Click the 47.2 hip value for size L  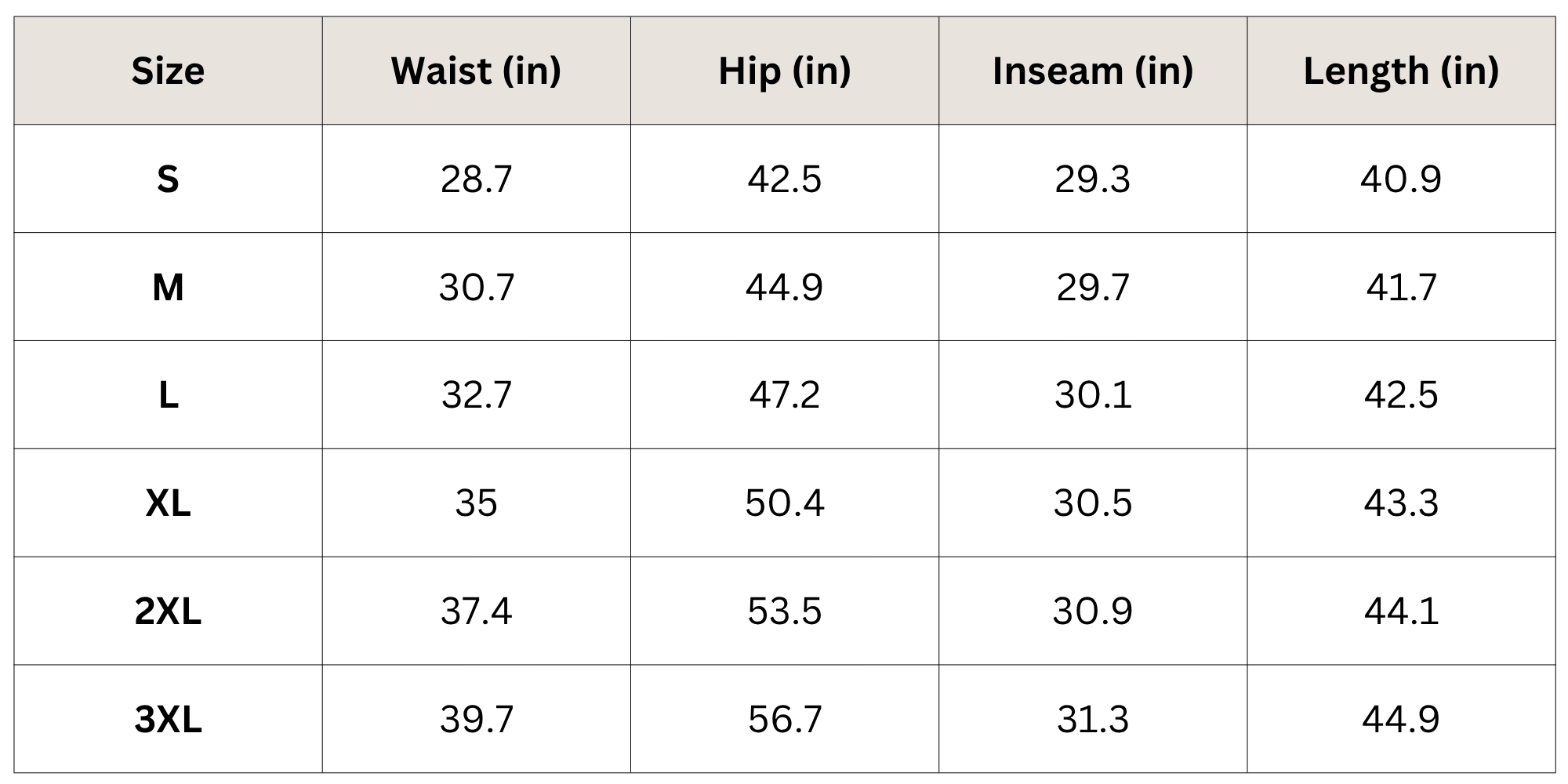pyautogui.click(x=784, y=394)
